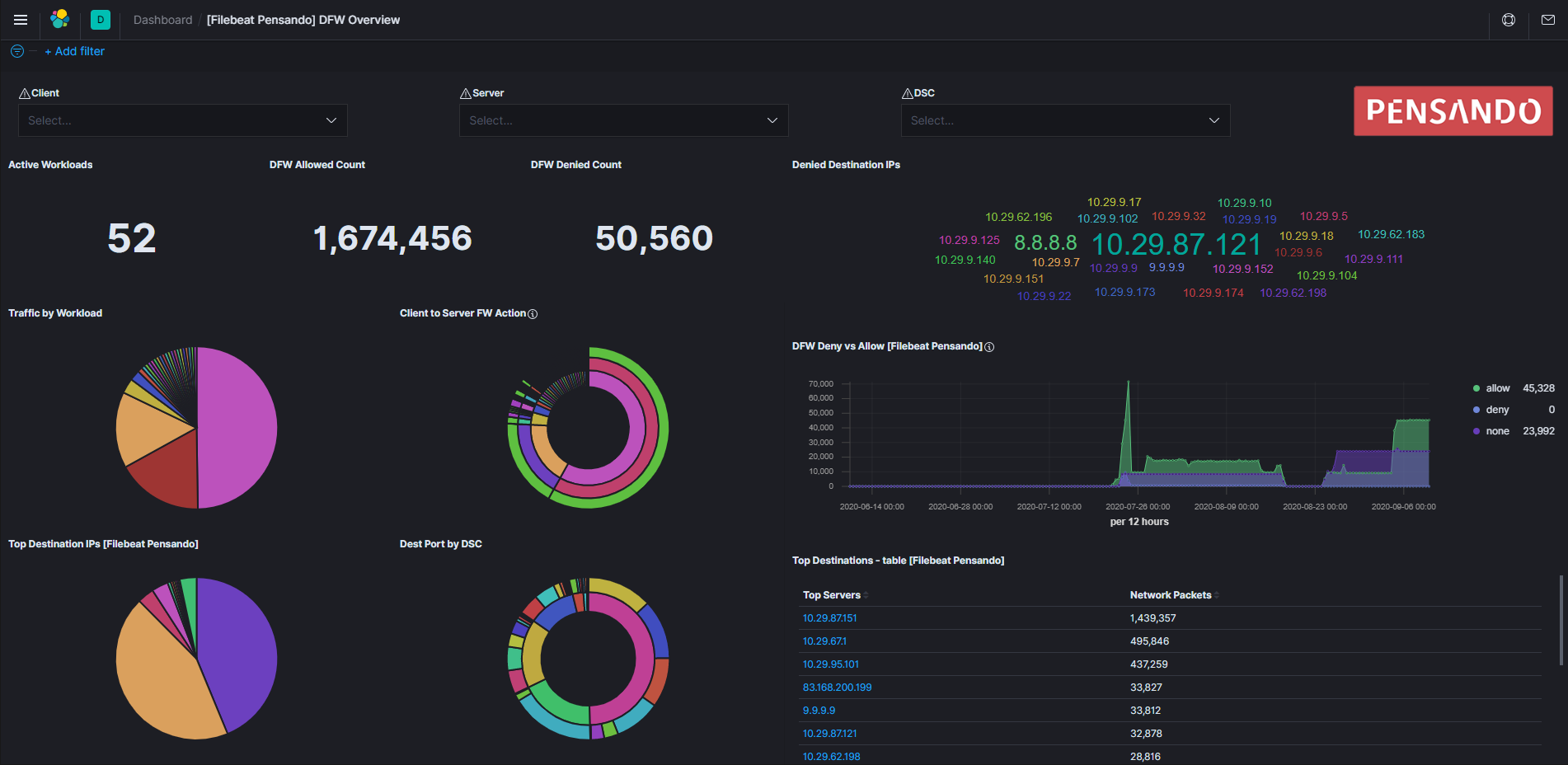This screenshot has width=1568, height=765.
Task: Click the info icon beside Client to Server FW Action
Action: (x=533, y=314)
